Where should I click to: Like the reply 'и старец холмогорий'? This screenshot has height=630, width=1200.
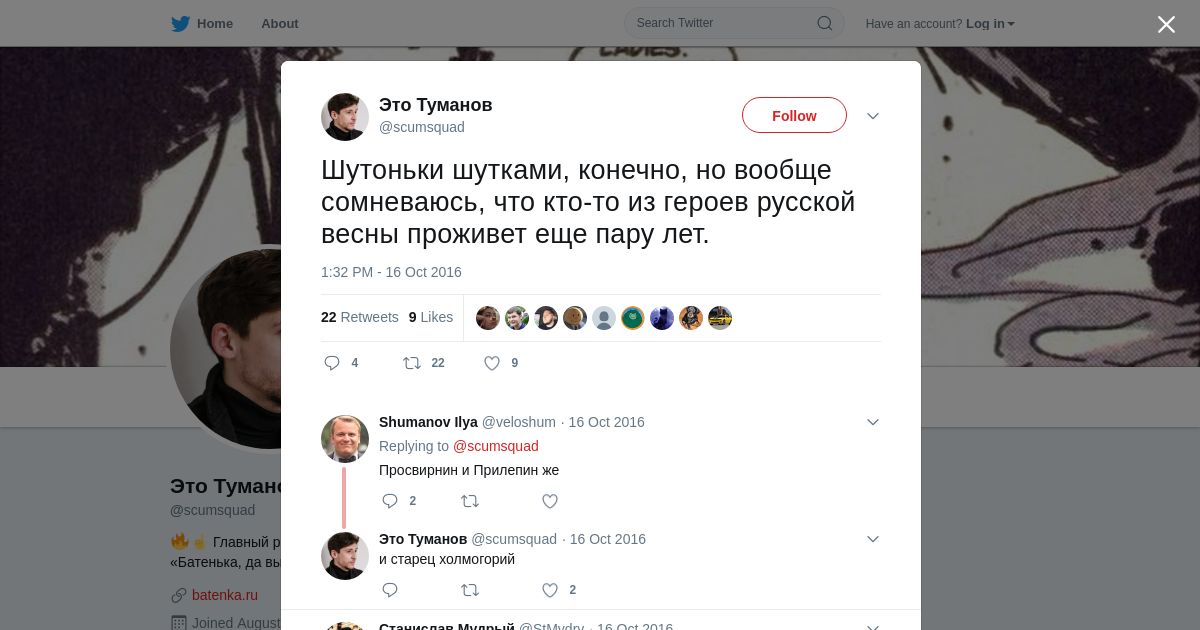[x=550, y=590]
